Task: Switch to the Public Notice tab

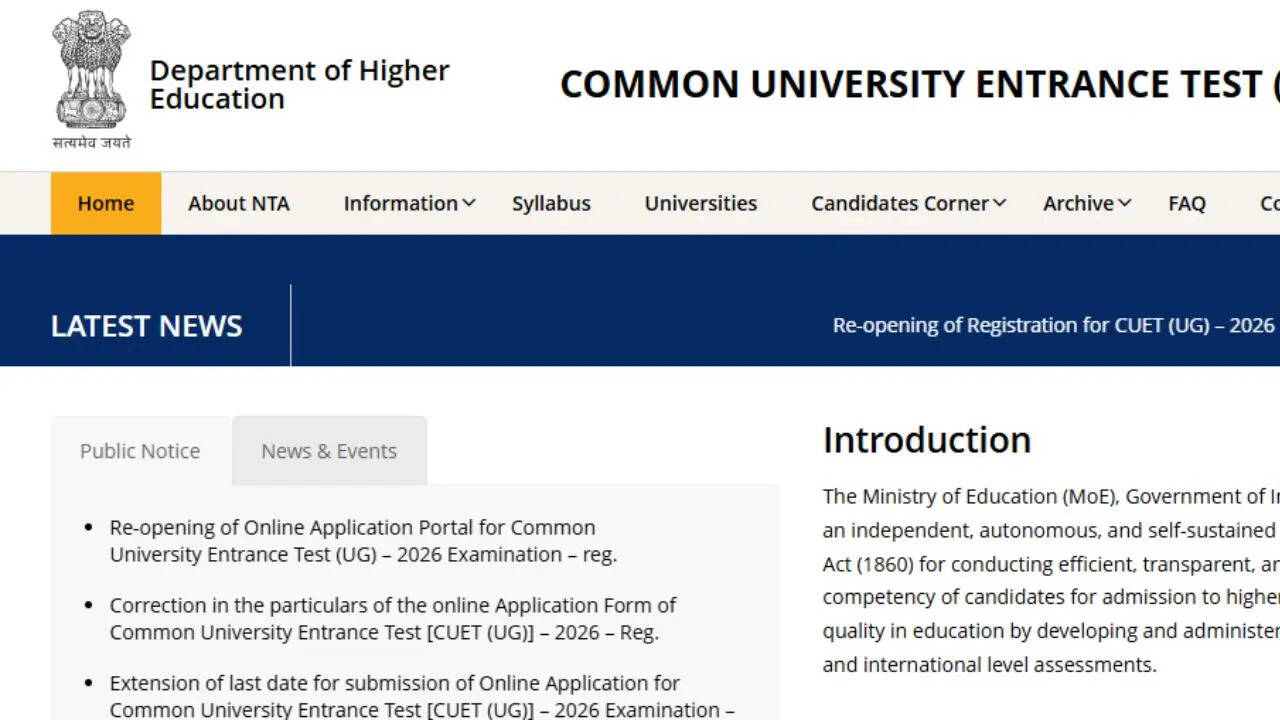Action: pos(140,451)
